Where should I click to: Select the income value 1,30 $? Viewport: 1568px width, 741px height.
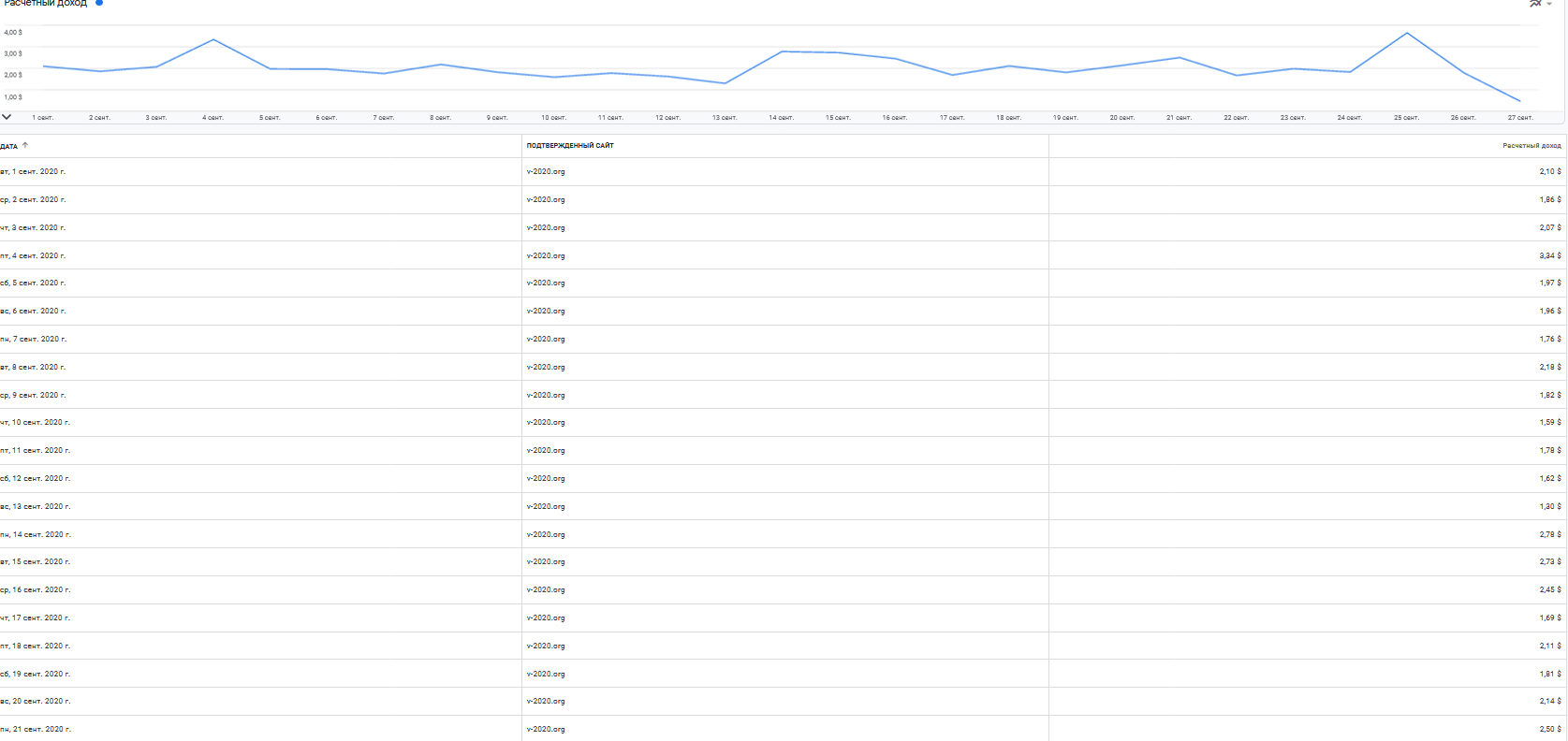1550,507
